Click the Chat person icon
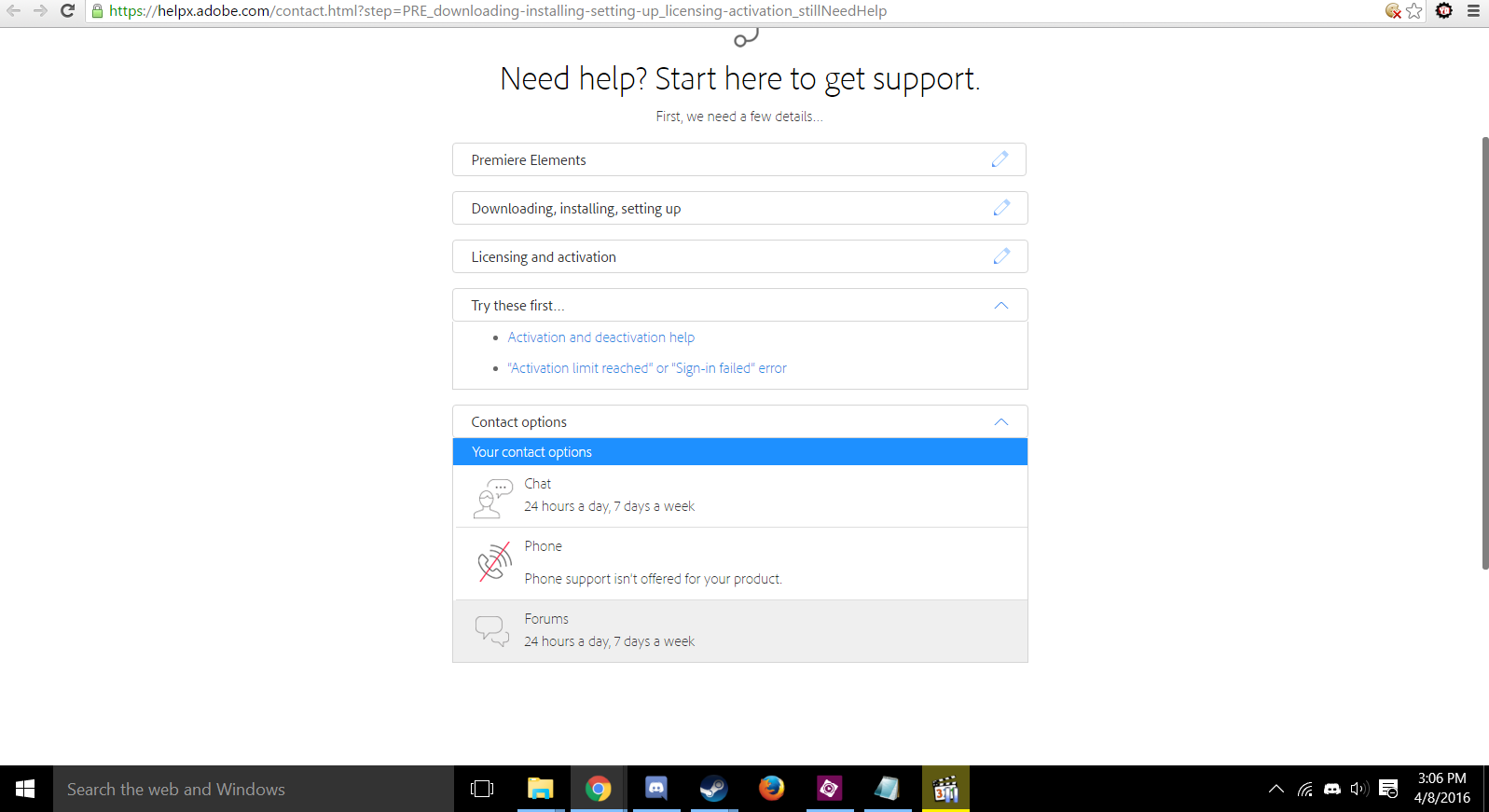 [x=493, y=498]
